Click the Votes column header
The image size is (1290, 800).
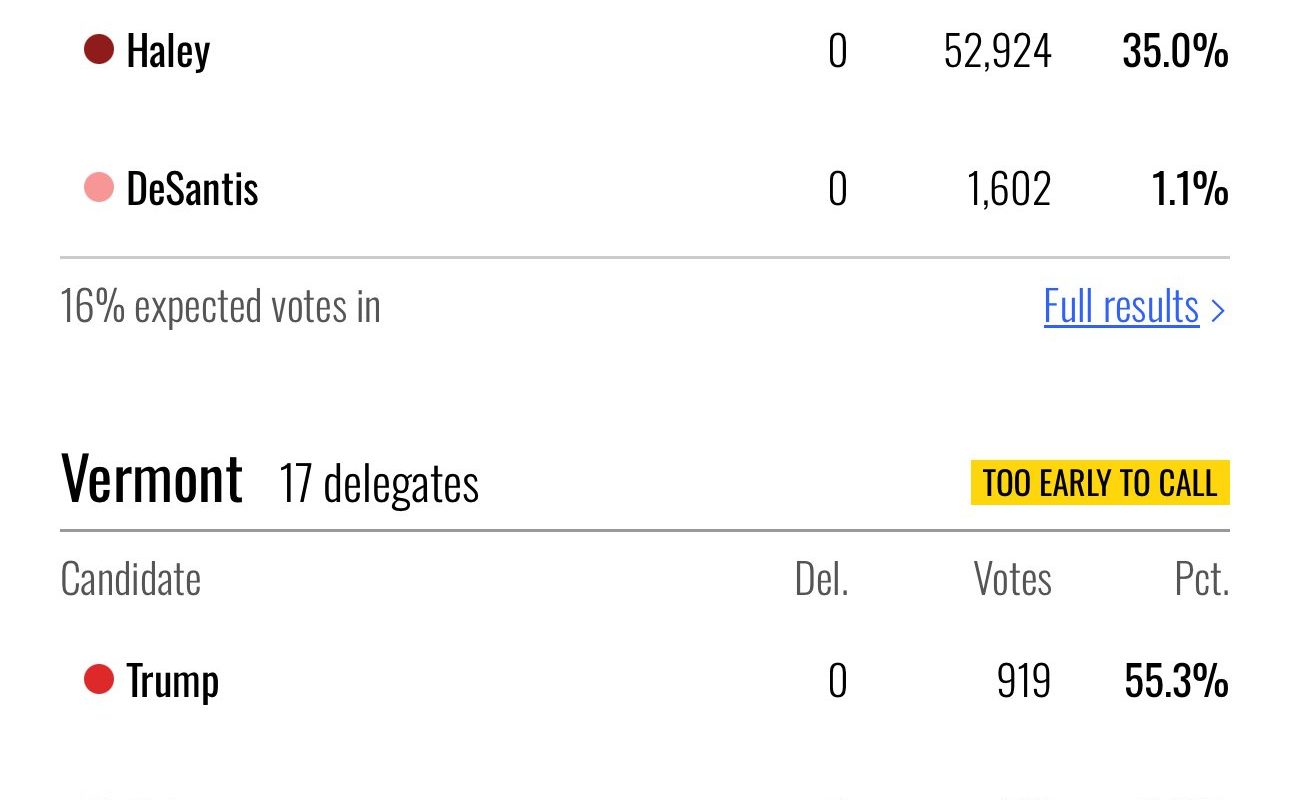pyautogui.click(x=1012, y=579)
